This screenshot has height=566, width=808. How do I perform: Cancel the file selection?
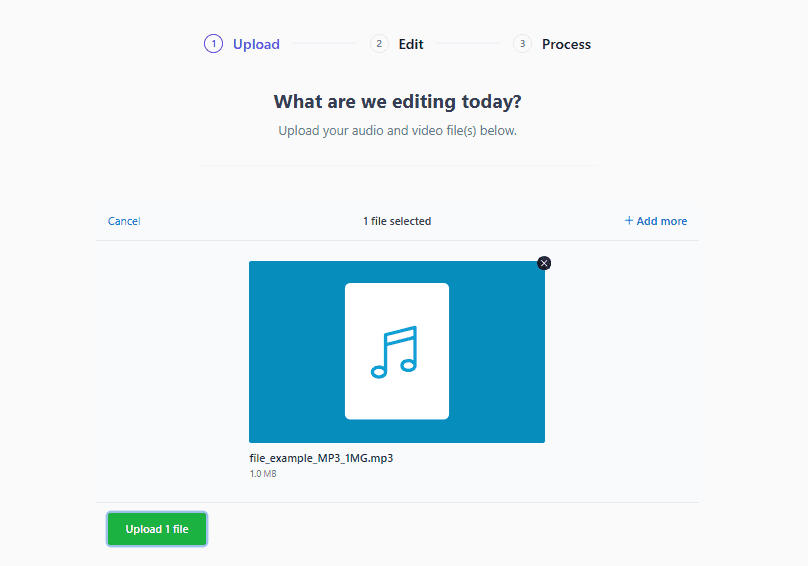[124, 221]
